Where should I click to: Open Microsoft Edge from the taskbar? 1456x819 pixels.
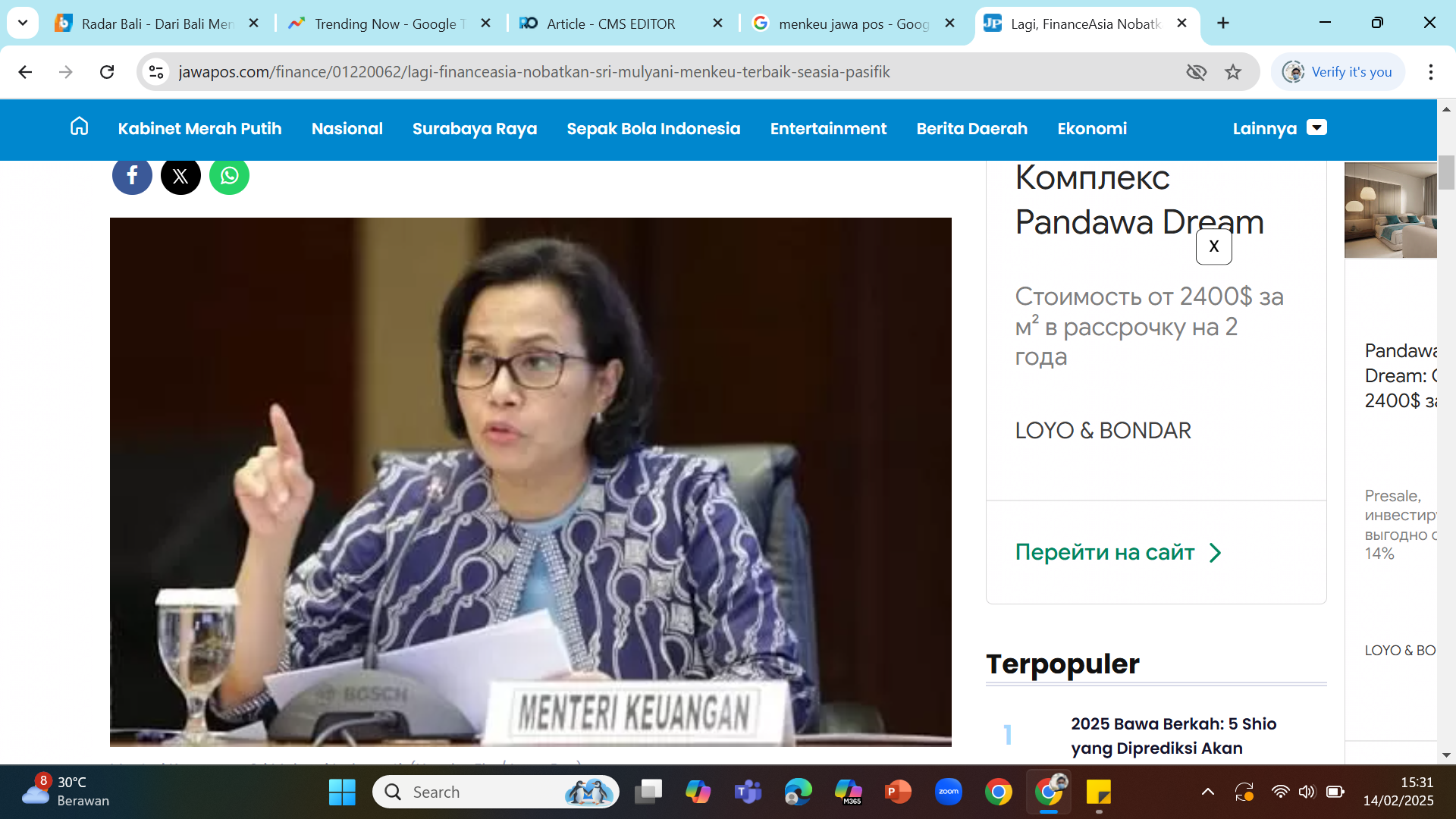point(798,792)
